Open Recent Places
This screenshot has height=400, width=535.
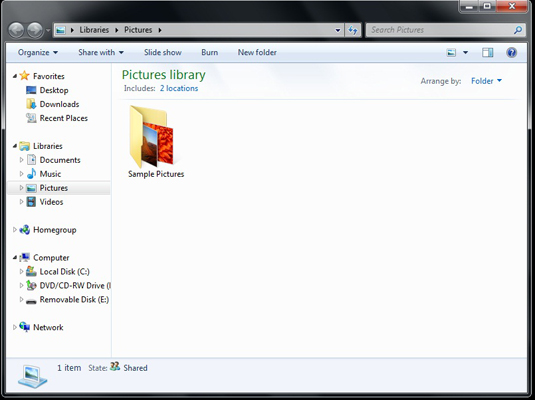coord(63,118)
